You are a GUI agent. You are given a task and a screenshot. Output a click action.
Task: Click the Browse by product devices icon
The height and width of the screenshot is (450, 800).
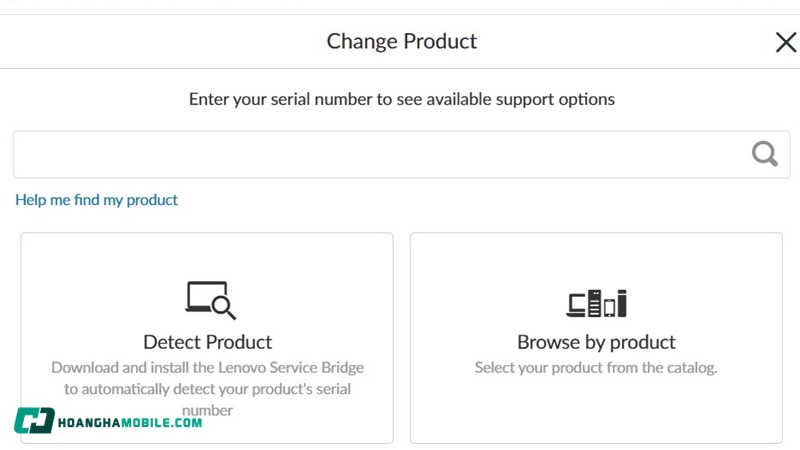(596, 302)
